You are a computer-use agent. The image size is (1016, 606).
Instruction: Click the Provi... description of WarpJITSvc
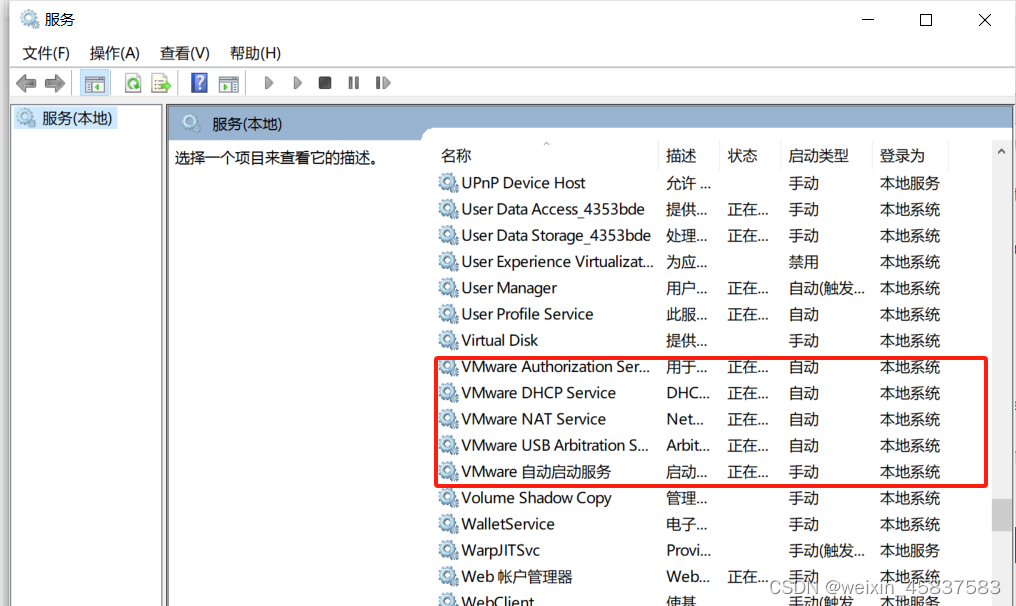coord(688,550)
